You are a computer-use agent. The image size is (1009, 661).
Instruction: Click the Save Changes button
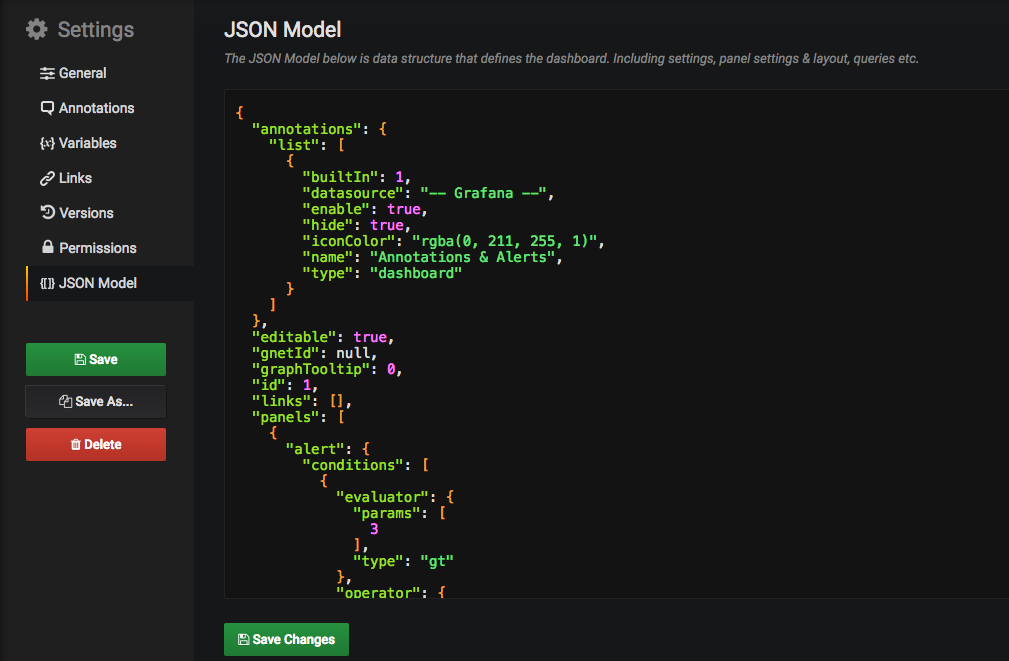pyautogui.click(x=286, y=639)
